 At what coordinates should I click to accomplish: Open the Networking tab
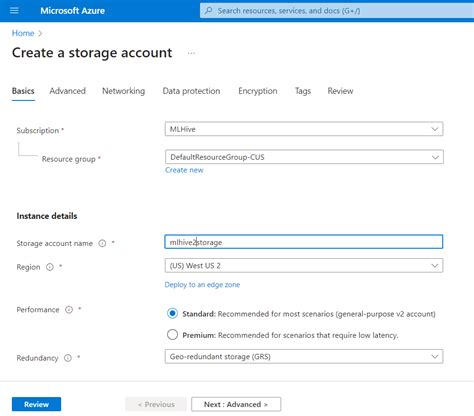tap(123, 91)
